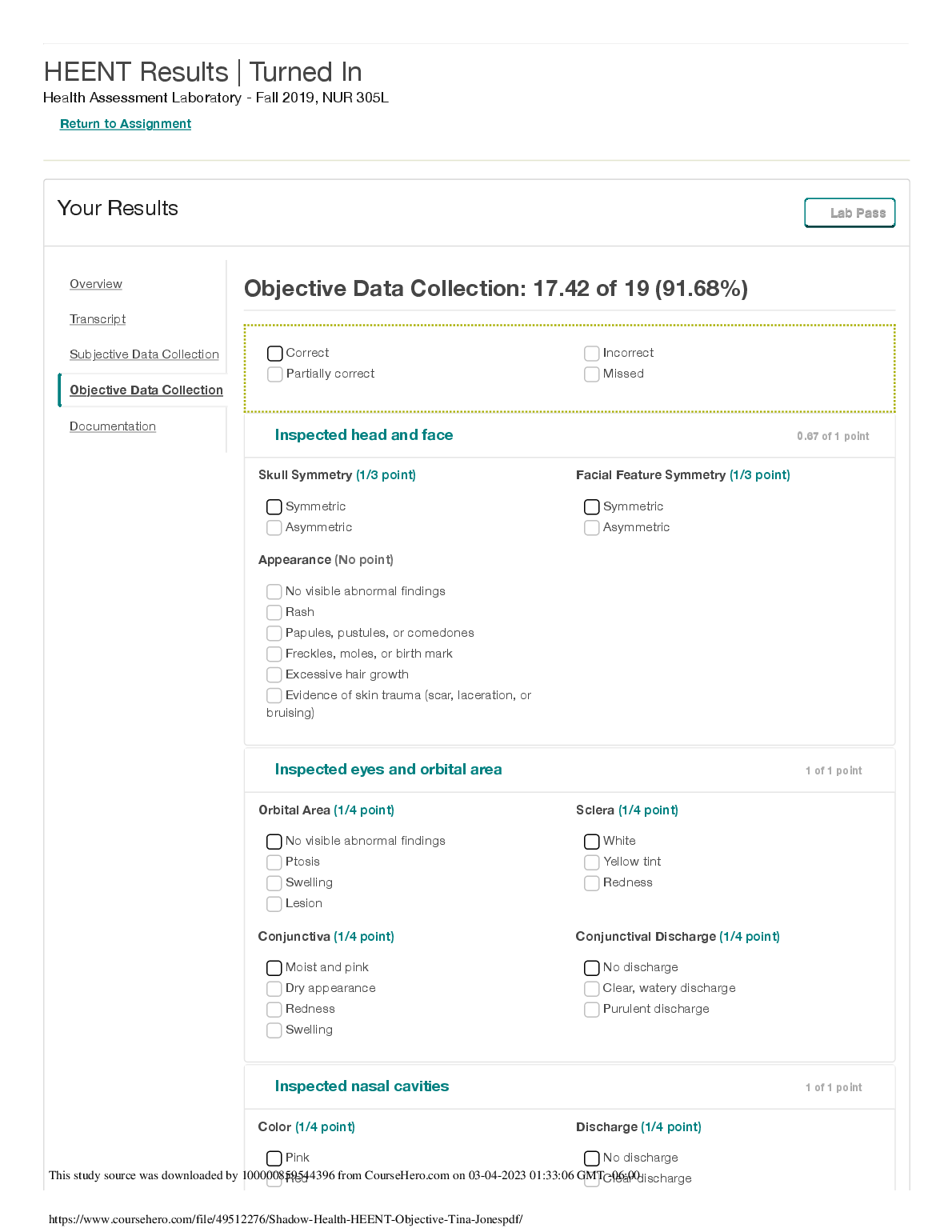The width and height of the screenshot is (952, 1232).
Task: Select Freckles, moles, or birth mark
Action: click(x=274, y=654)
